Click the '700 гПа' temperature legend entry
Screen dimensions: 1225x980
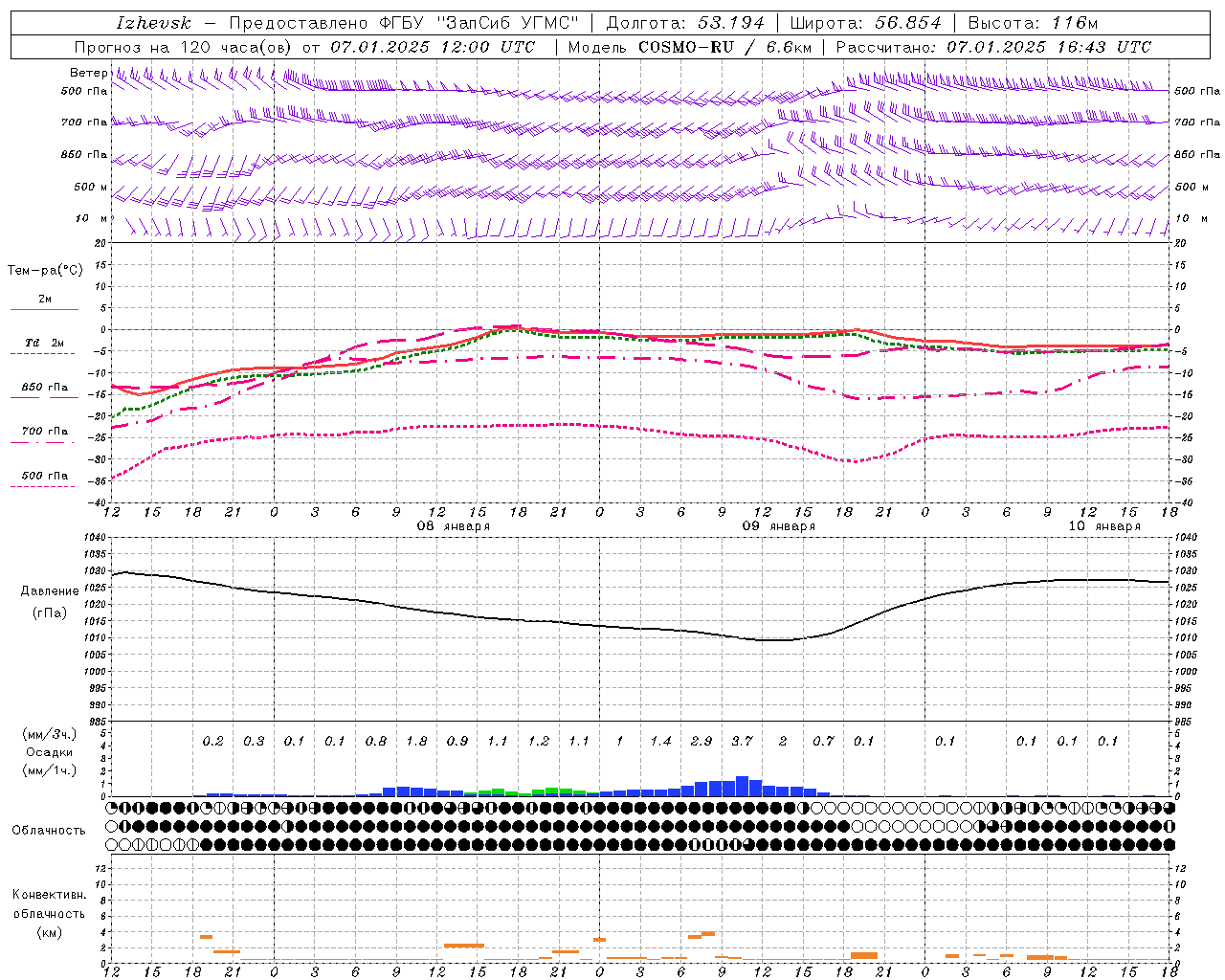[44, 432]
